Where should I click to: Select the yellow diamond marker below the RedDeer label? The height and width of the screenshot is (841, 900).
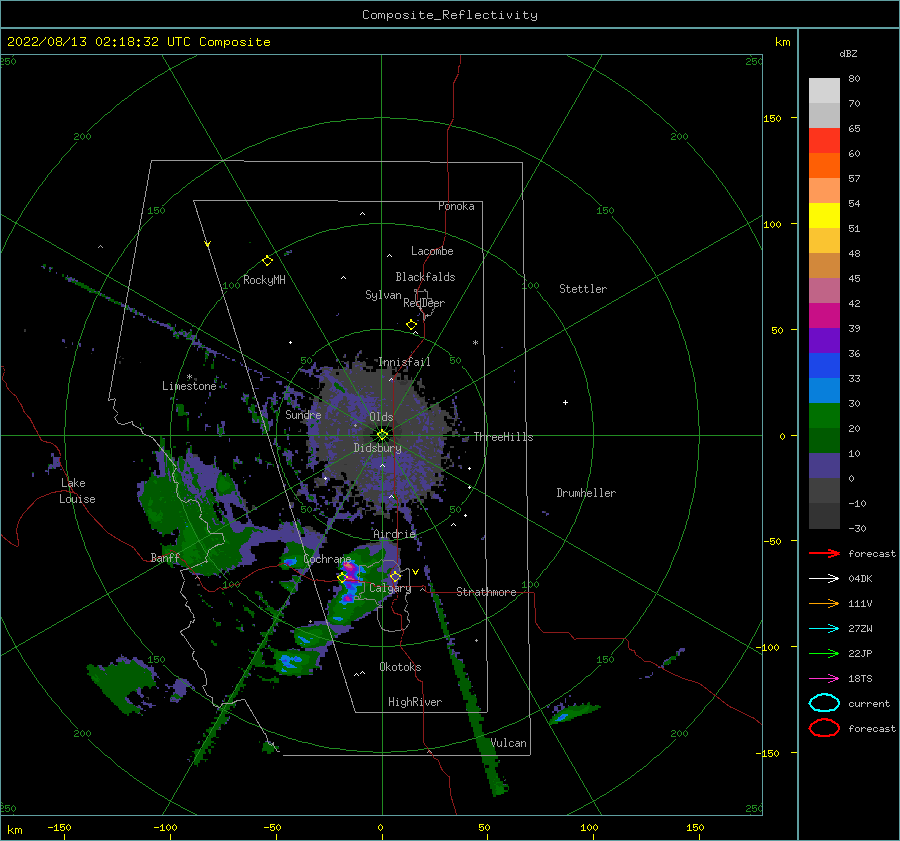(411, 325)
